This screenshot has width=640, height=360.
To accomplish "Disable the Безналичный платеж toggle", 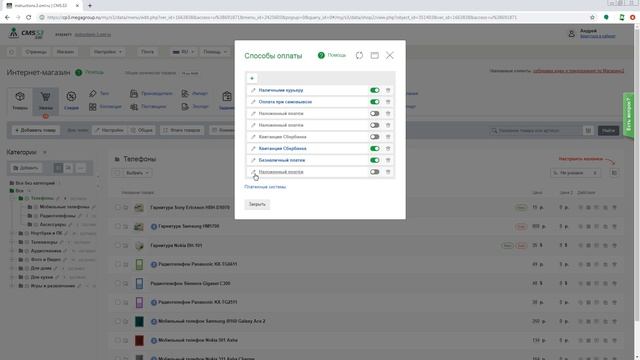I will pos(375,160).
